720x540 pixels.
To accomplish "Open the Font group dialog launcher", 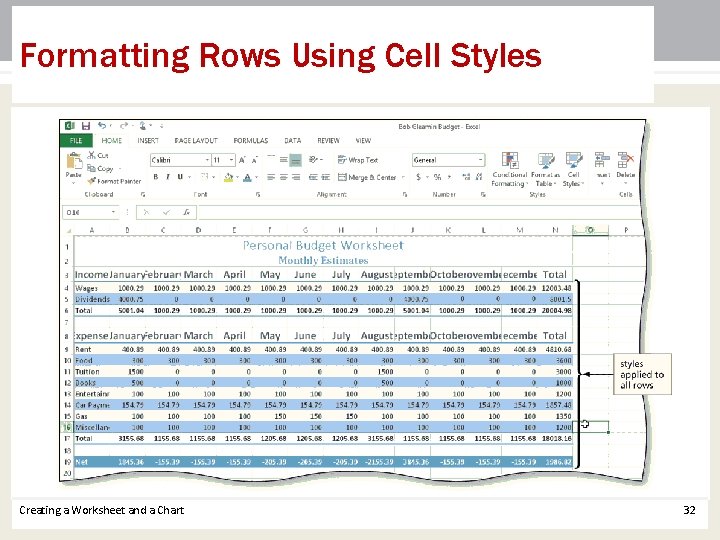I will (258, 194).
